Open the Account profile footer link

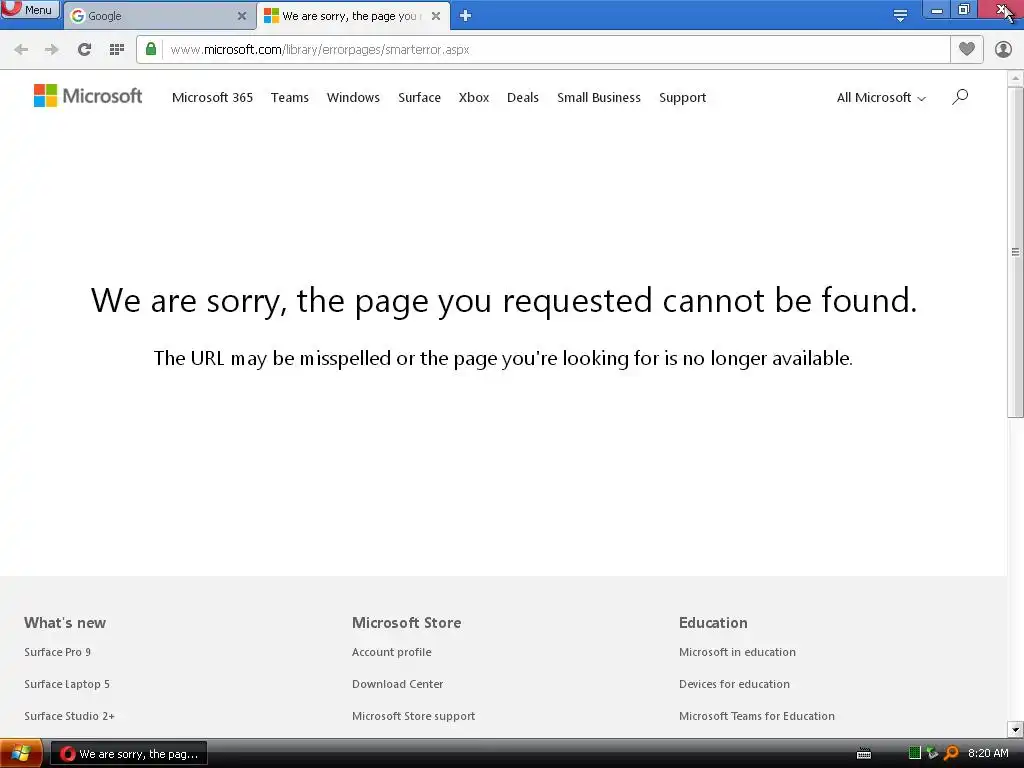[391, 652]
